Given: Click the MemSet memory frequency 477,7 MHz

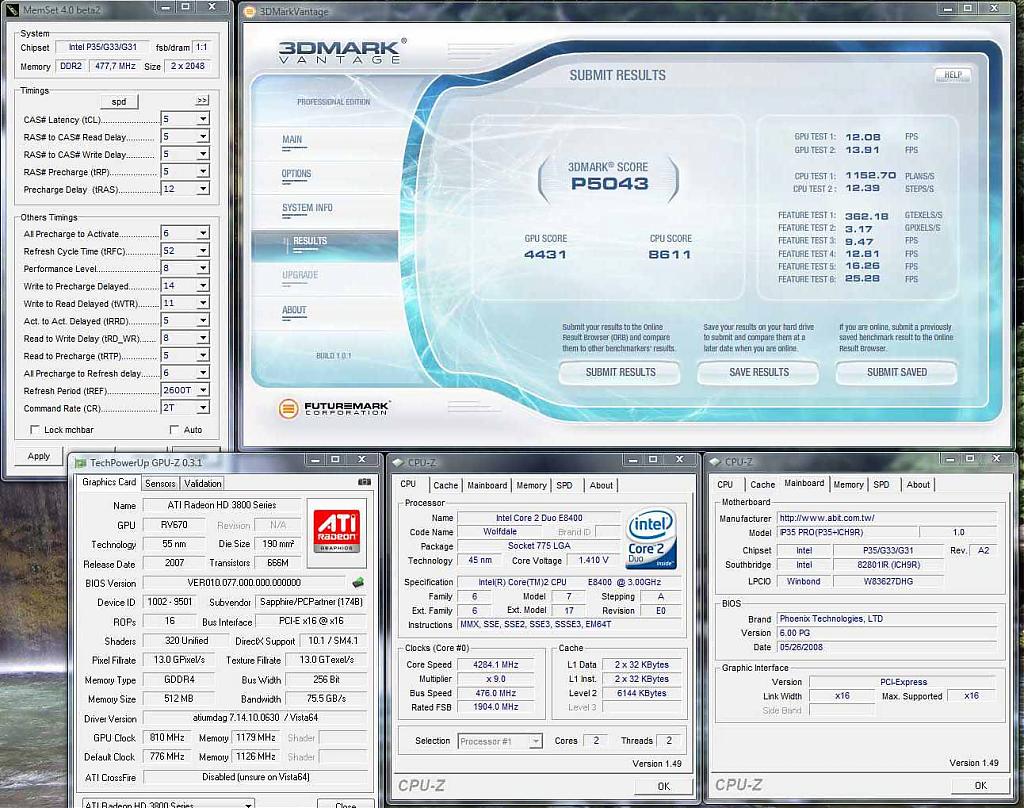Looking at the screenshot, I should pyautogui.click(x=115, y=66).
